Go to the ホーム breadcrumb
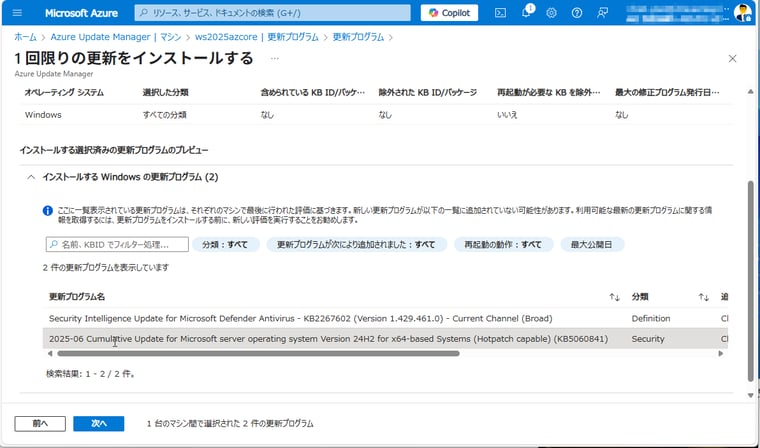The image size is (760, 448). [25, 37]
